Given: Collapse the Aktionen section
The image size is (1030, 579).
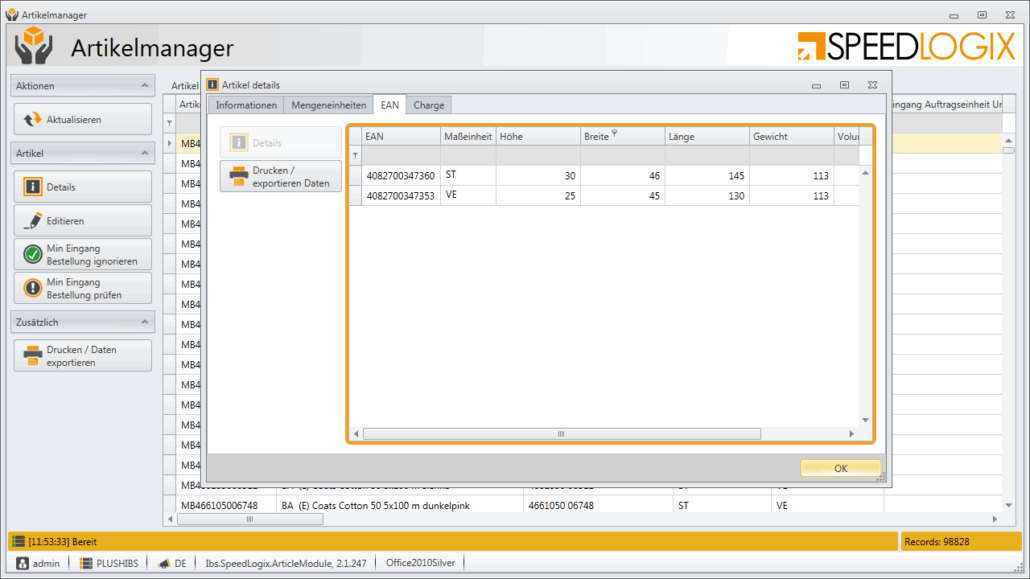Looking at the screenshot, I should click(x=145, y=86).
